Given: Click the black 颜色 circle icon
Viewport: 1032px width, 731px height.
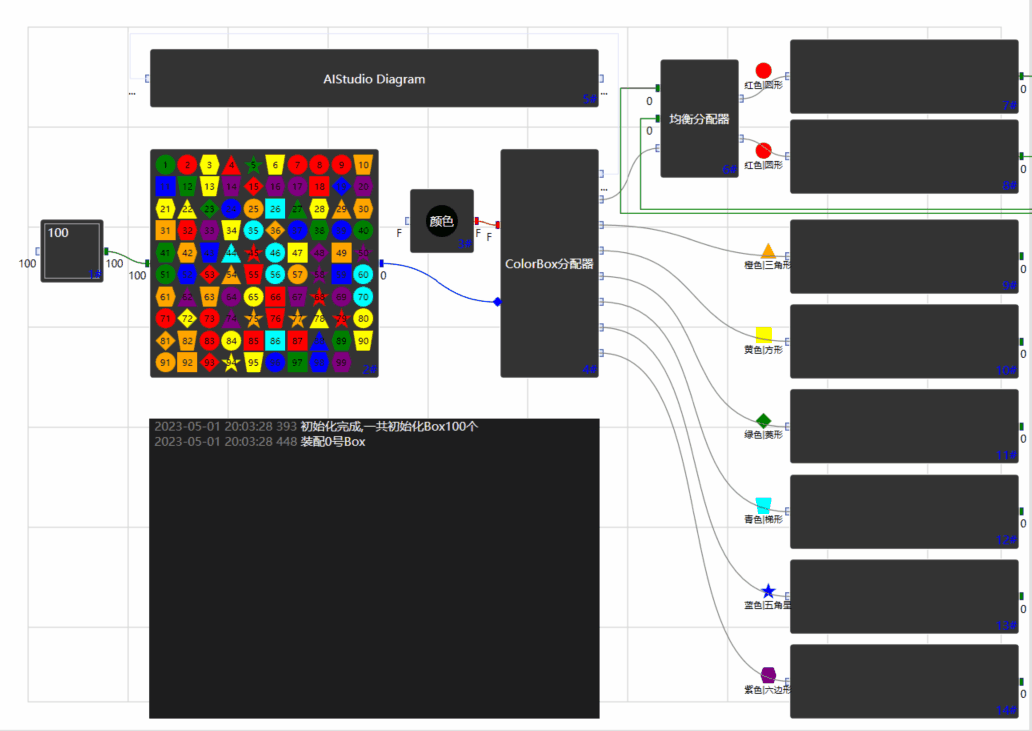Looking at the screenshot, I should point(441,221).
